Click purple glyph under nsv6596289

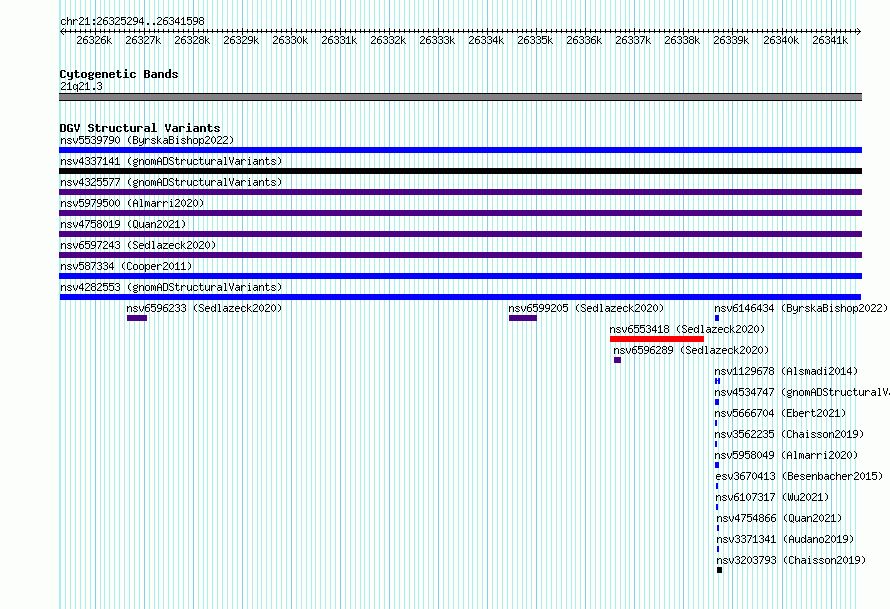618,360
